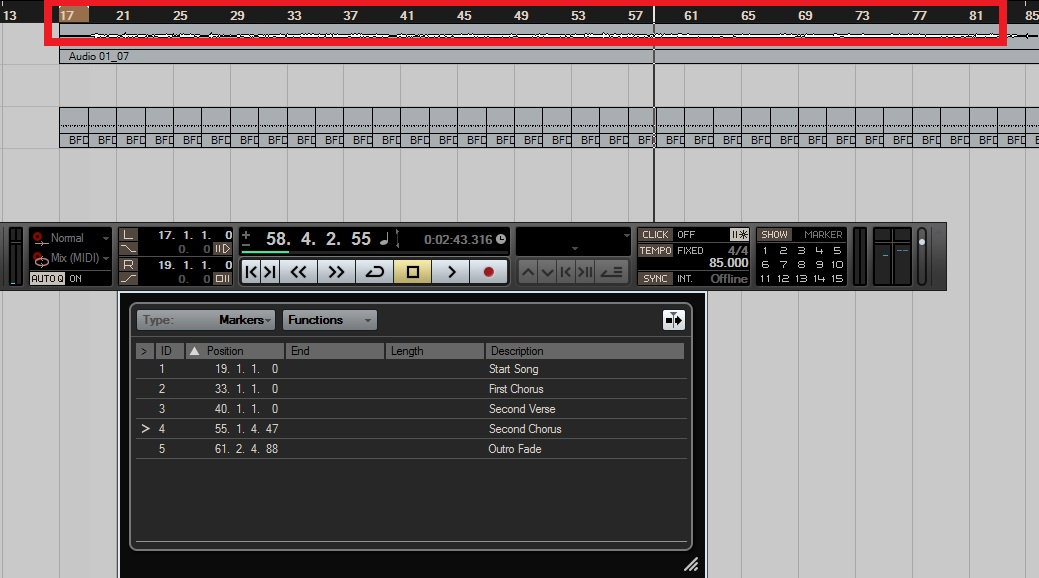Open the Functions dropdown menu
The height and width of the screenshot is (578, 1039).
coord(329,320)
